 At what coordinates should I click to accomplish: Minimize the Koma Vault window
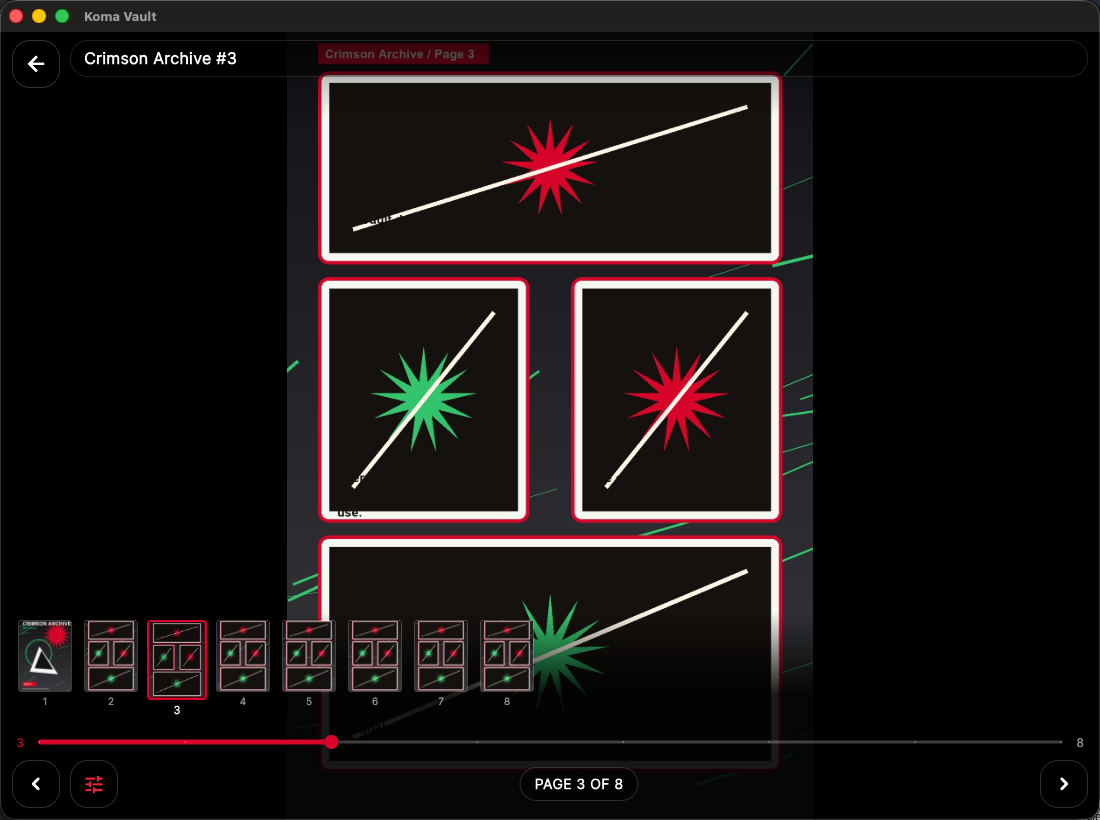pos(39,16)
